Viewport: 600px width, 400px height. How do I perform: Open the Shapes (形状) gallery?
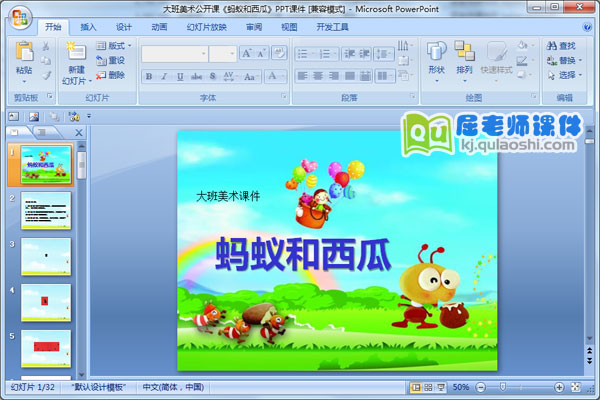pos(436,61)
